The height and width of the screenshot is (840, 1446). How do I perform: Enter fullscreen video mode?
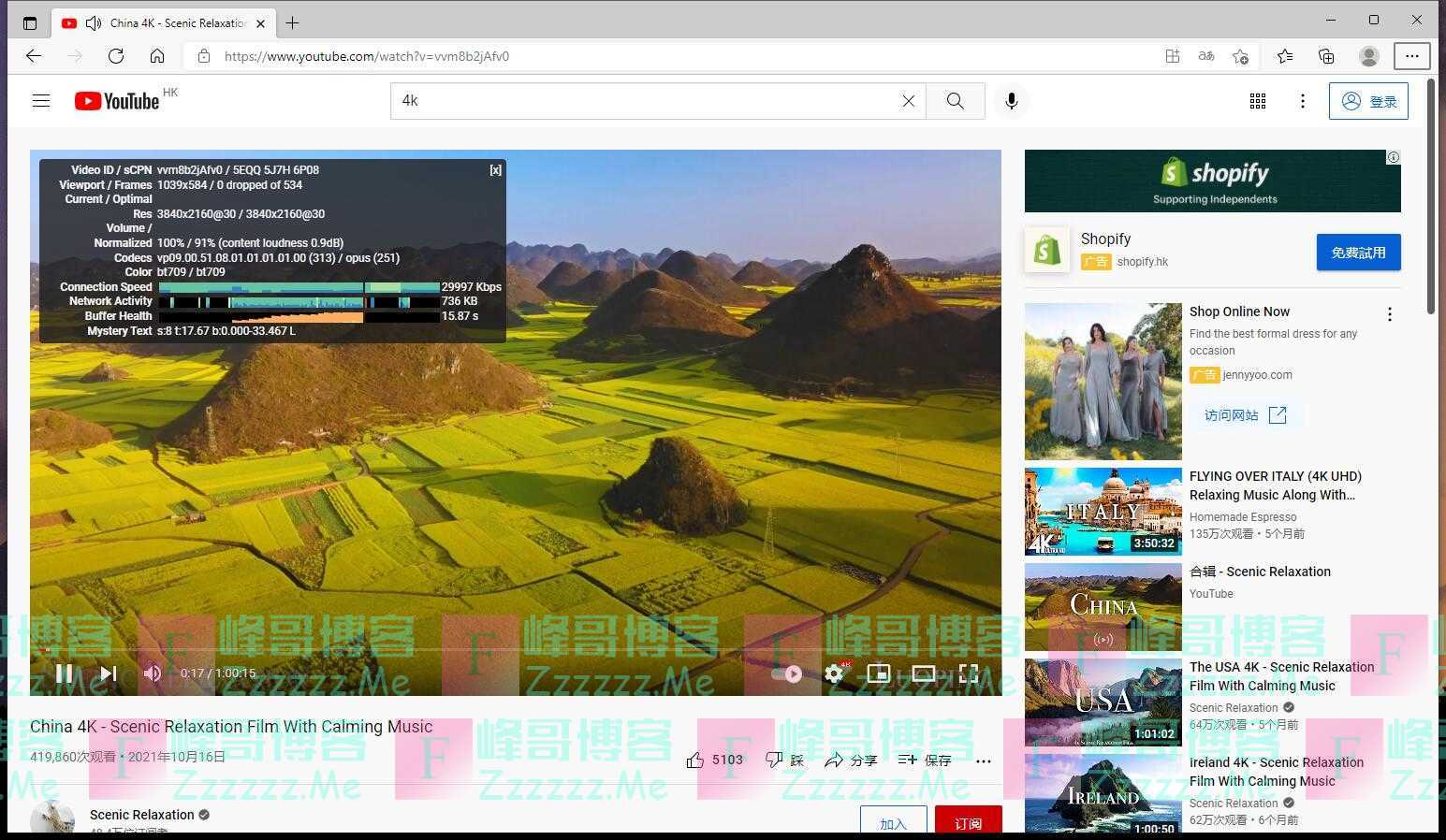969,673
